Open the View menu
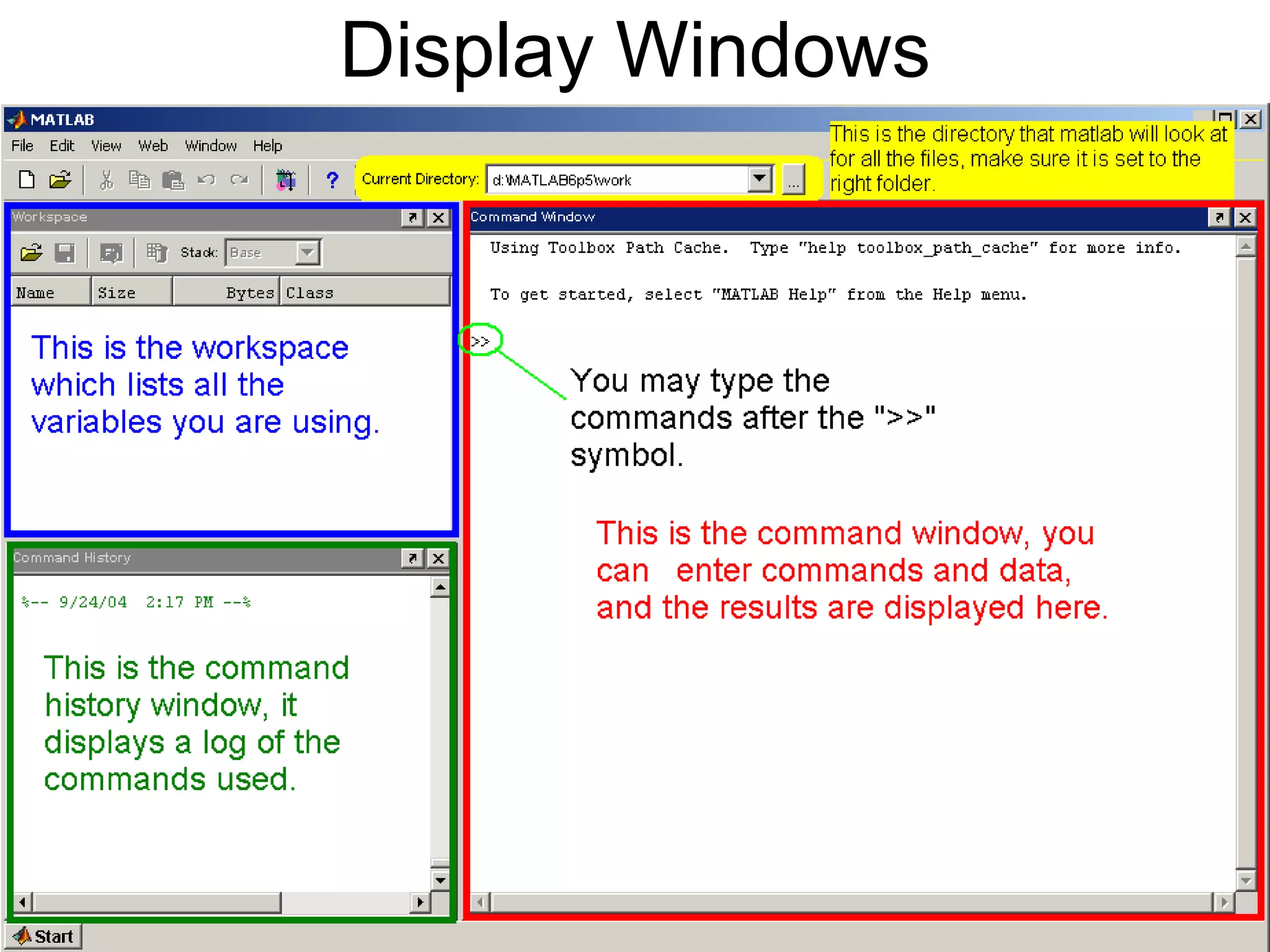Viewport: 1270px width, 952px height. click(106, 146)
